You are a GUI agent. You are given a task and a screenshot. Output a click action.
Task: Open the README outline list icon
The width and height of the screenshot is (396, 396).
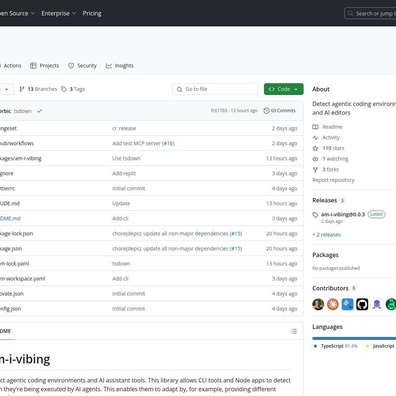(x=294, y=331)
